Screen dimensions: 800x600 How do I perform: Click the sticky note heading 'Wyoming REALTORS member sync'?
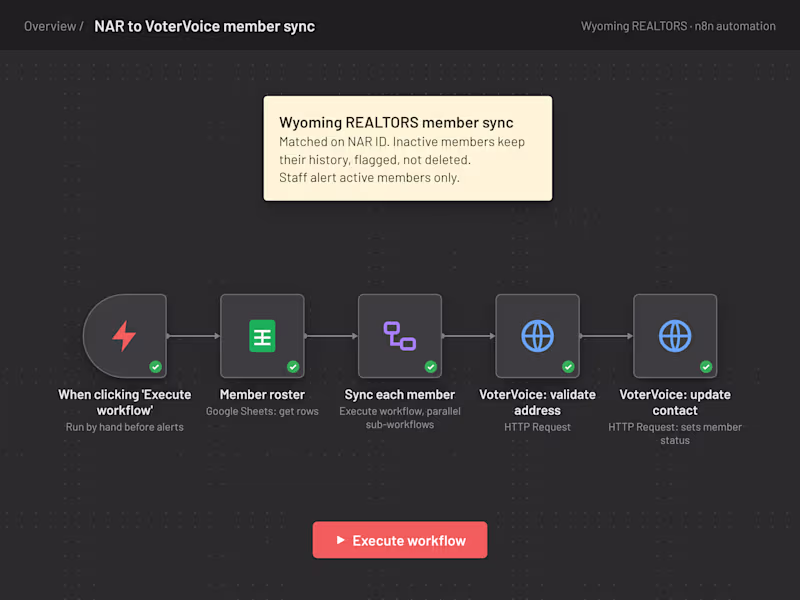(396, 122)
